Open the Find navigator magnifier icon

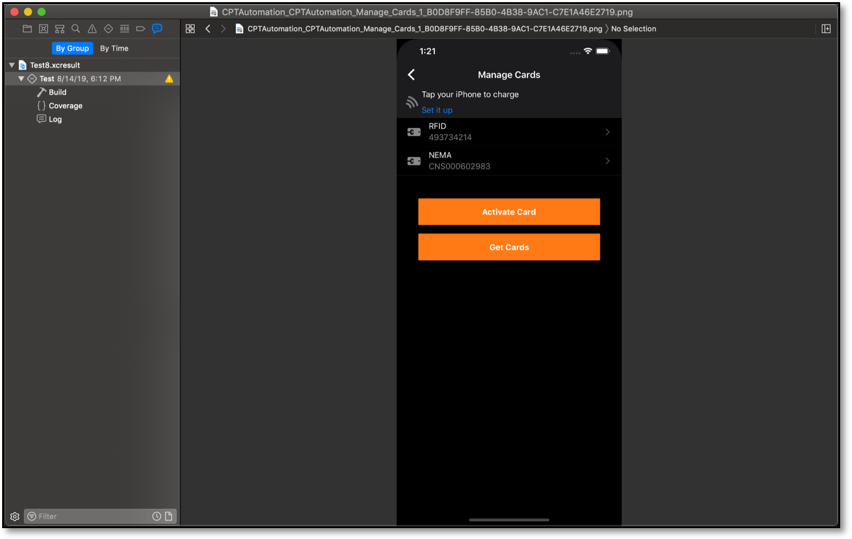pos(76,29)
